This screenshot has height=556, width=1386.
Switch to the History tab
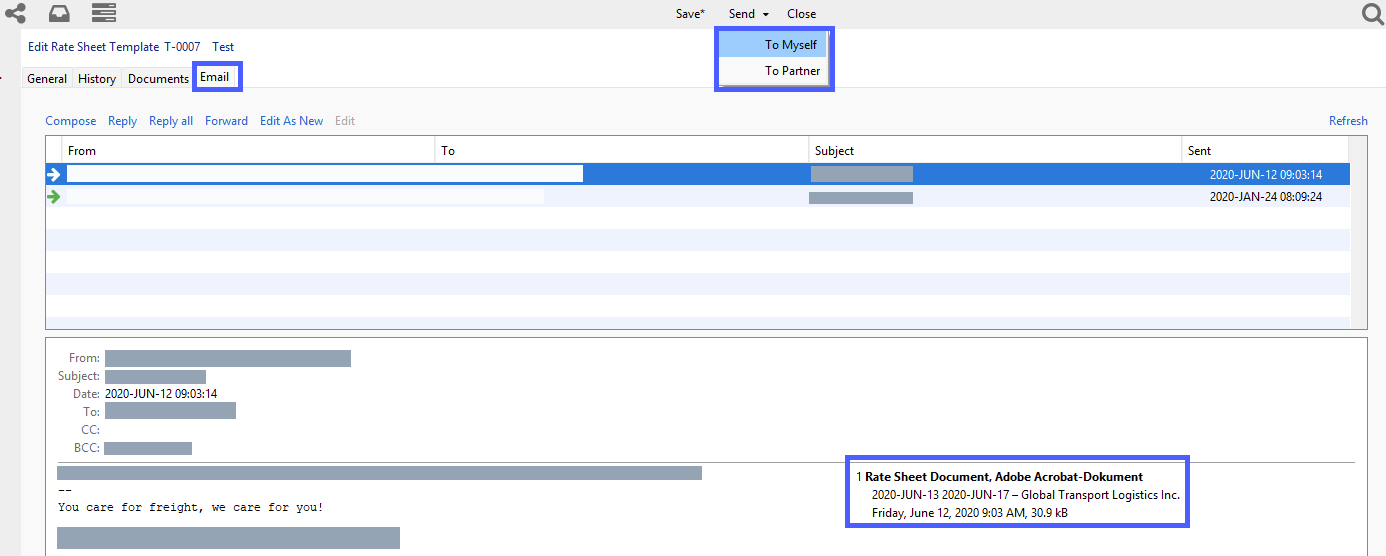[x=97, y=78]
